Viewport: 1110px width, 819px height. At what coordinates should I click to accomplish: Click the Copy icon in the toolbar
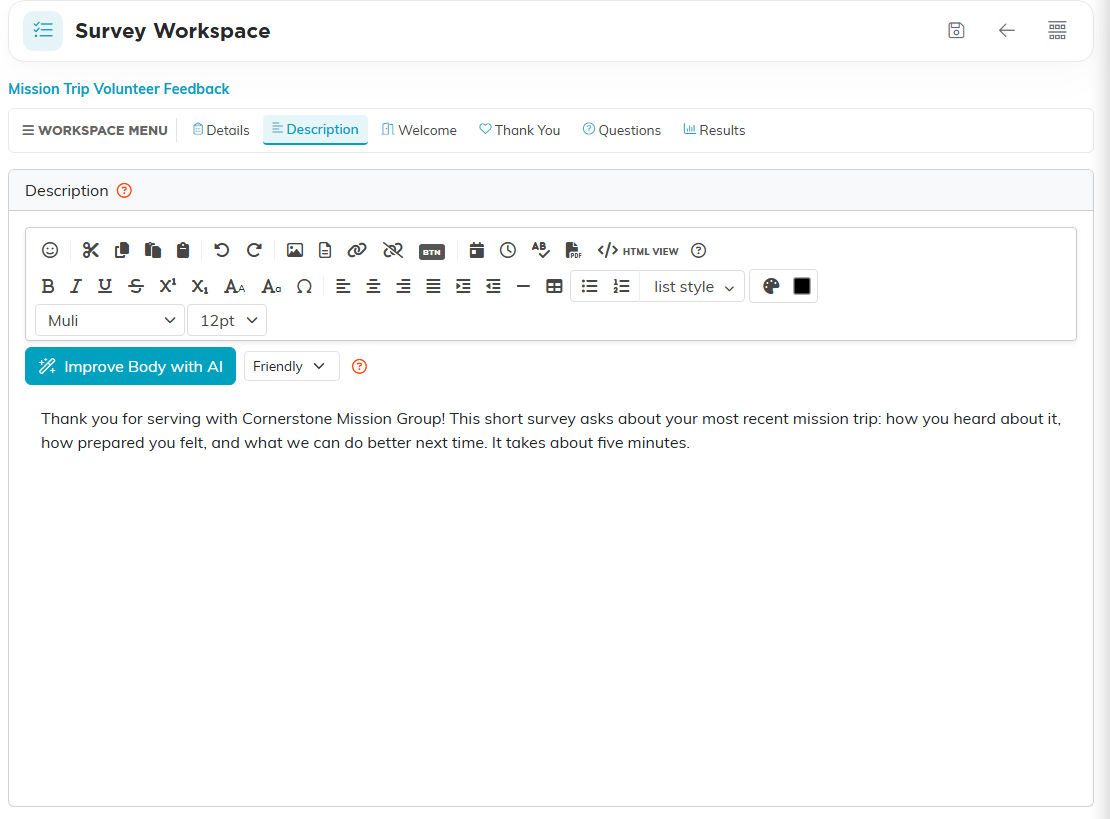pyautogui.click(x=122, y=250)
